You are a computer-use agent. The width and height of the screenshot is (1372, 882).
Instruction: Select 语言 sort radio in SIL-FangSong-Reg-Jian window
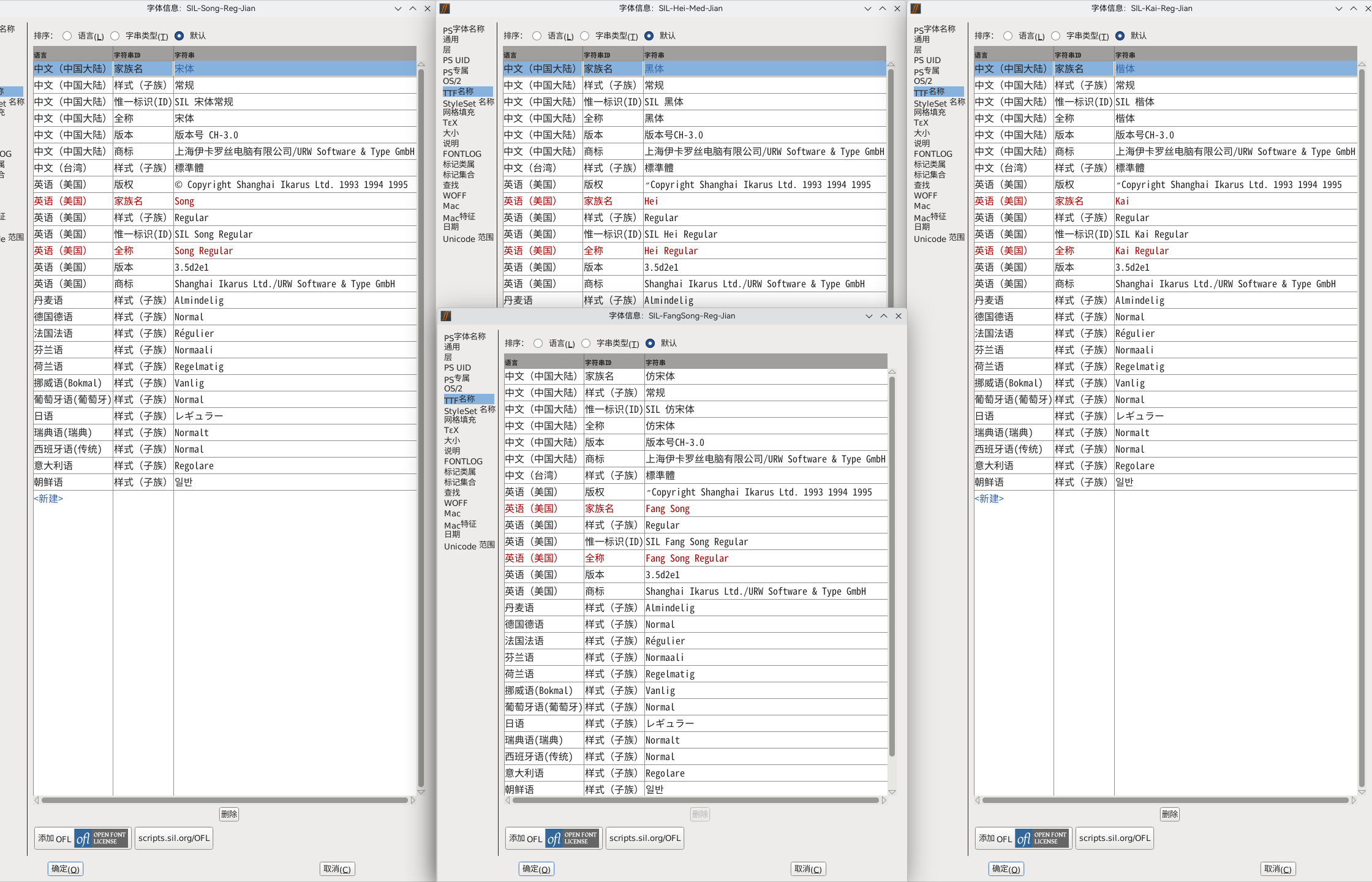click(x=538, y=343)
